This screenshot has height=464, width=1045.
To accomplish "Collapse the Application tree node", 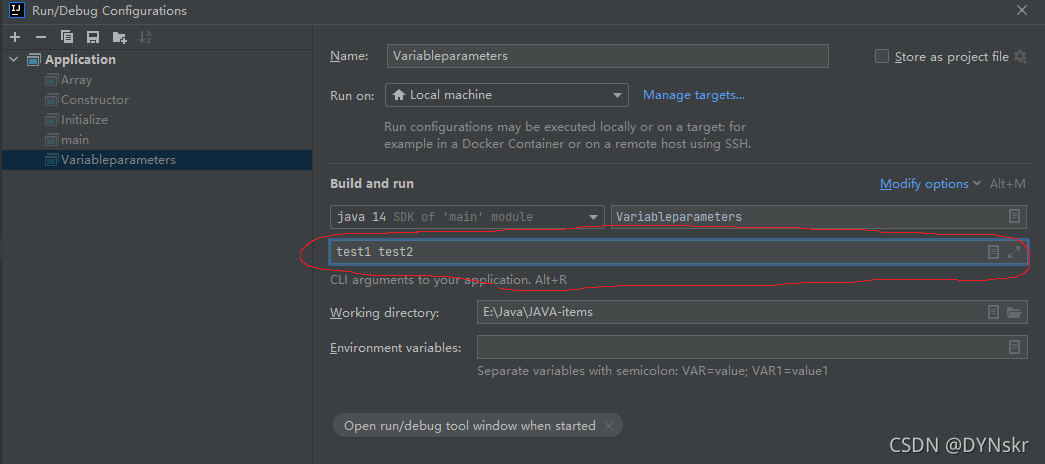I will pyautogui.click(x=13, y=59).
